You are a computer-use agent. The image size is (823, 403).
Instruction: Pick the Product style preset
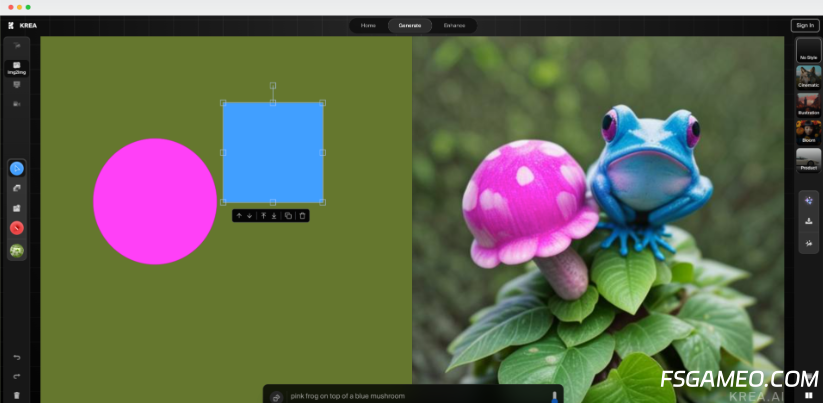tap(808, 159)
